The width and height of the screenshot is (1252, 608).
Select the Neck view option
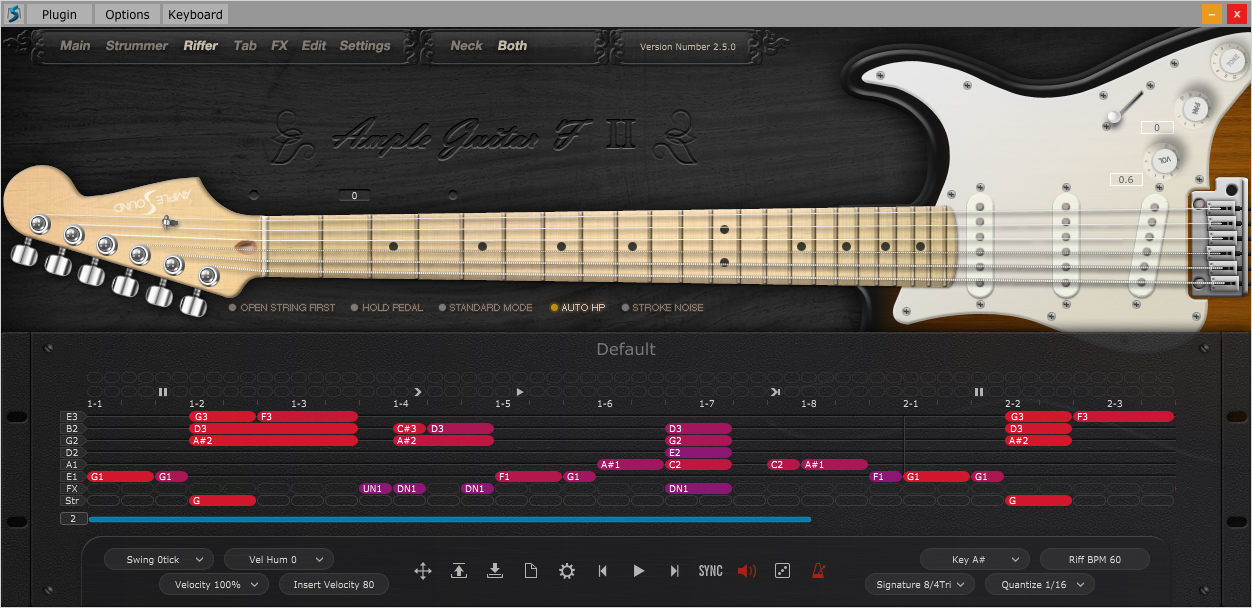[467, 46]
